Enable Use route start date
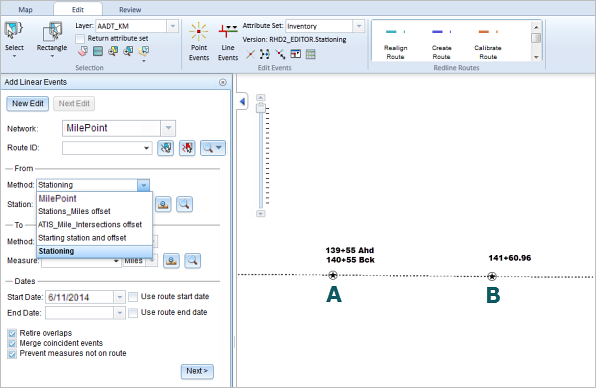The image size is (596, 388). [133, 297]
